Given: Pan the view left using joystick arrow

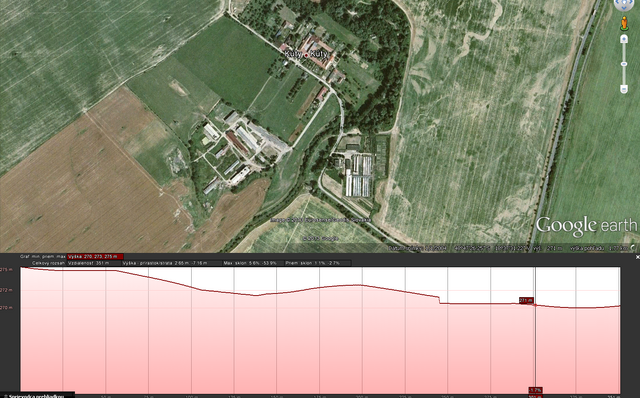Looking at the screenshot, I should pyautogui.click(x=618, y=3).
